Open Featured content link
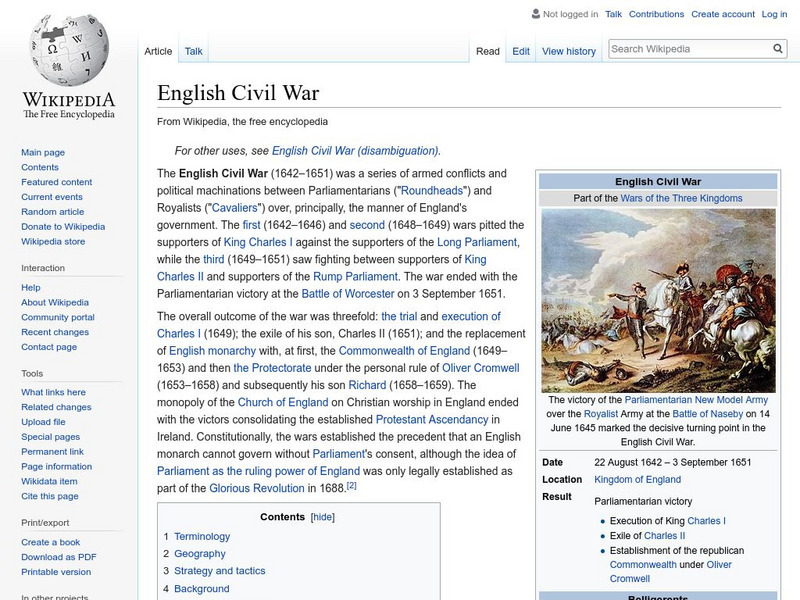The image size is (800, 600). pos(57,182)
